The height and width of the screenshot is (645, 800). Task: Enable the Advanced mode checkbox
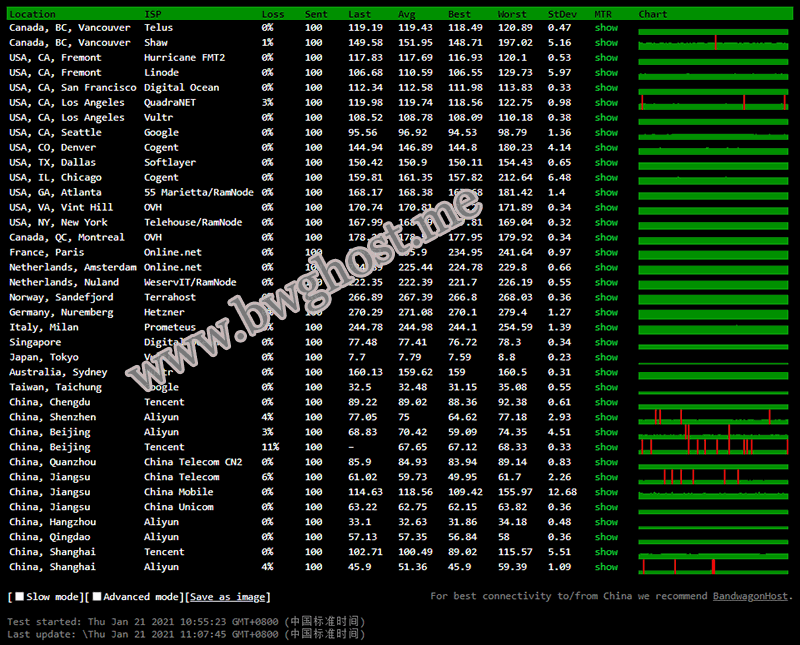[96, 597]
